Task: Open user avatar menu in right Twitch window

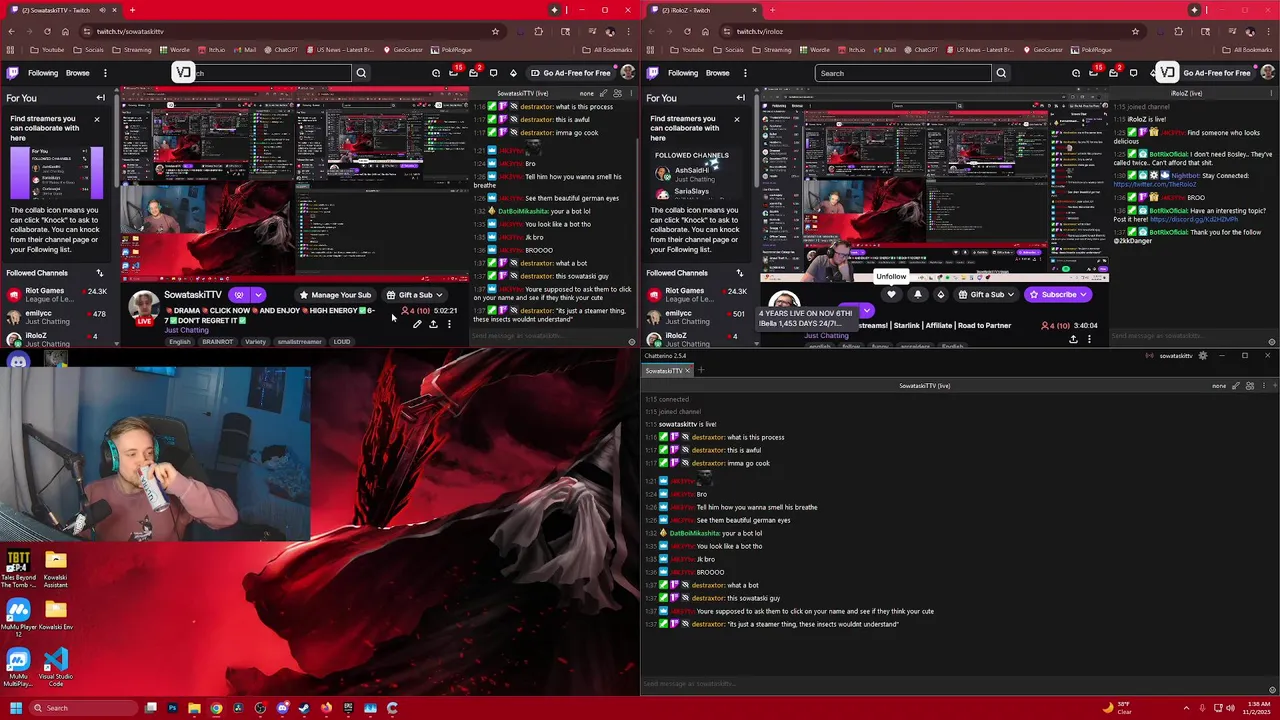Action: click(1267, 73)
